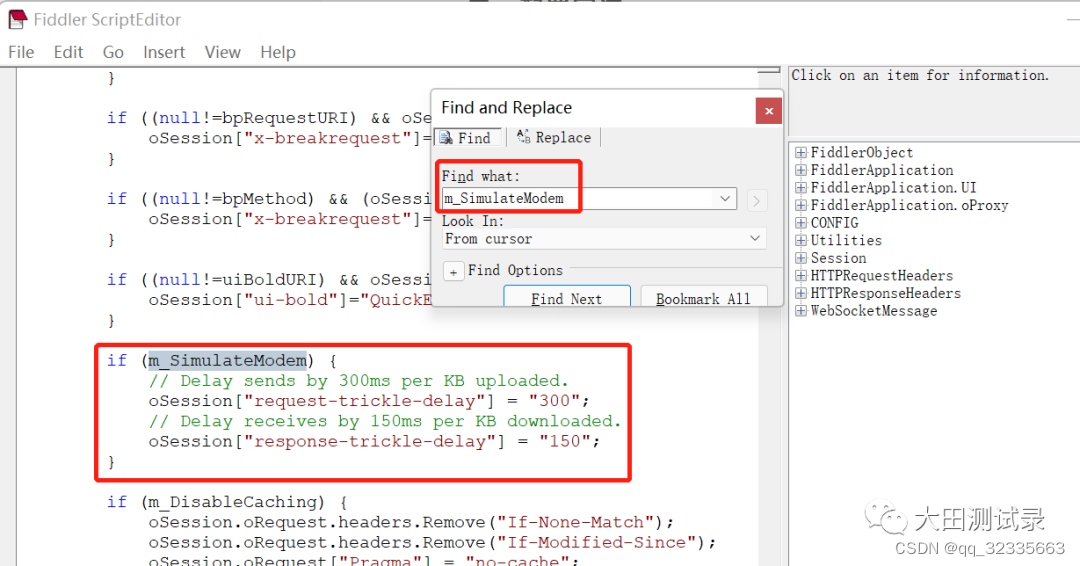Click highlighted m_SimulateModem in code
Screen dimensions: 1080x566
(x=228, y=361)
